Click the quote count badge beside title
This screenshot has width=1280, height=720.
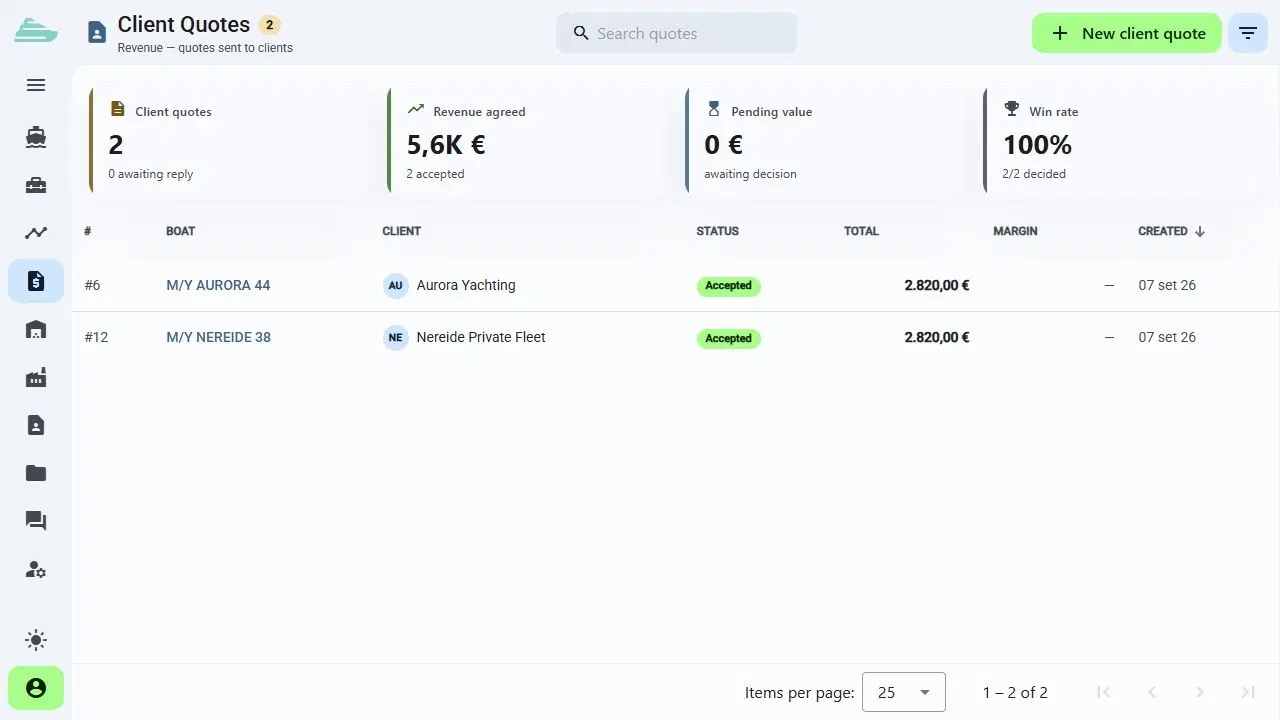pyautogui.click(x=269, y=25)
